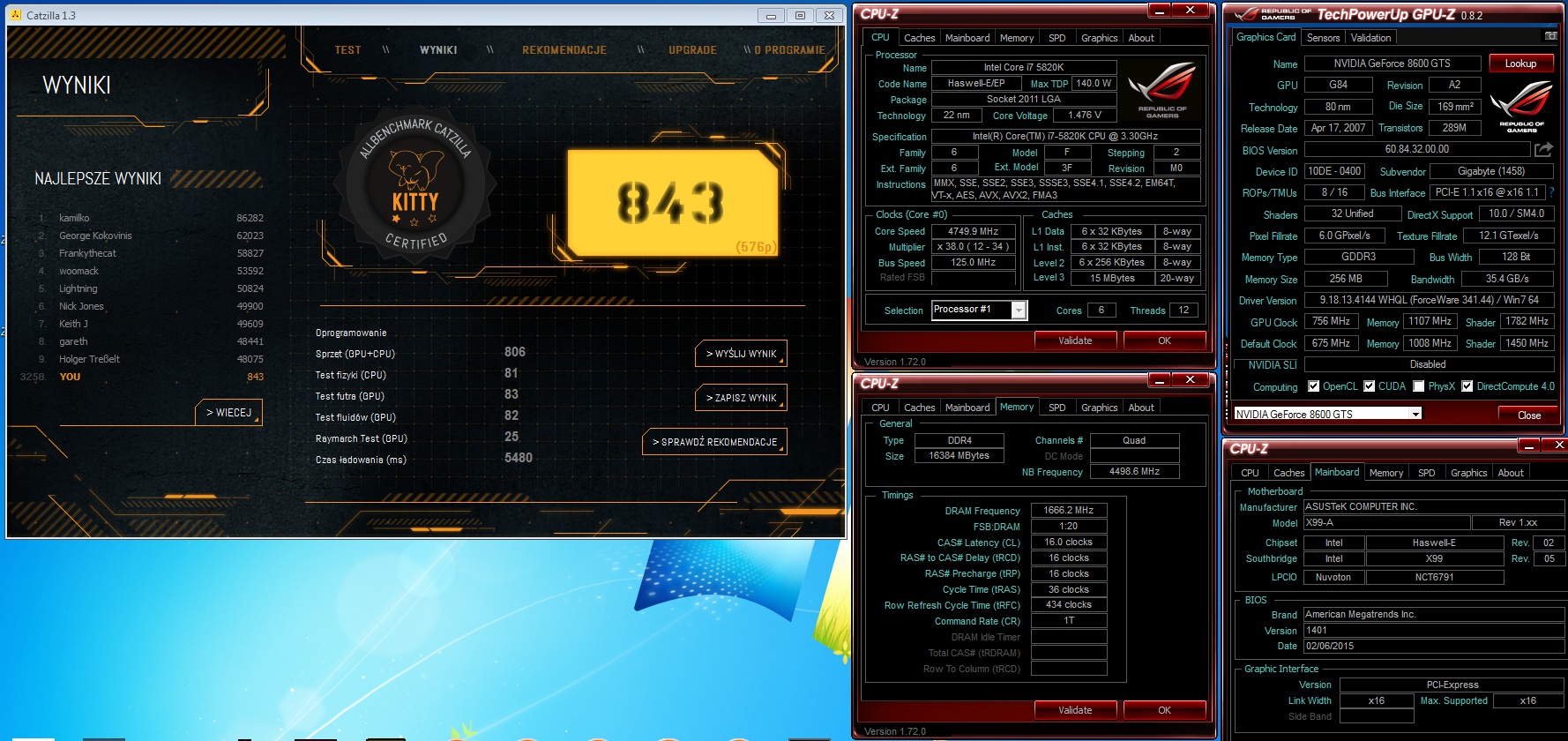
Task: Click the Driver Version field in GPU-Z
Action: click(x=1429, y=300)
